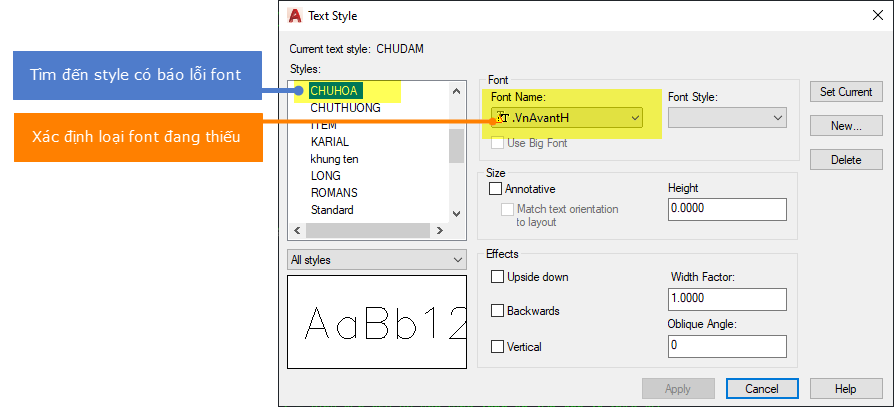Enable the Annotative checkbox

coord(496,189)
